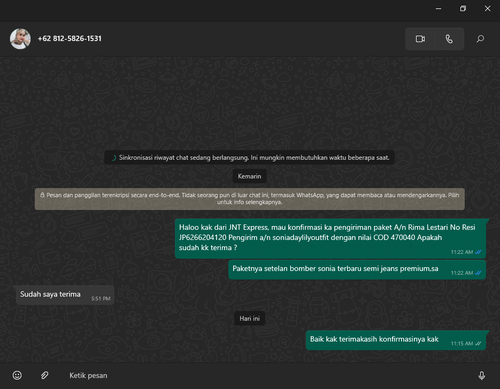
Task: Click the 11:15 AM timestamp
Action: click(462, 344)
